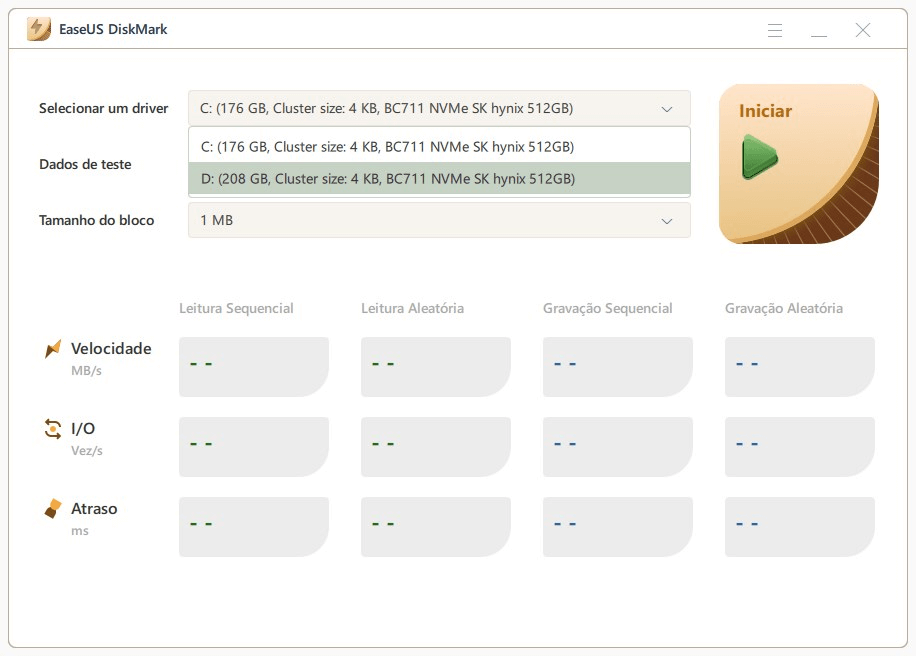Image resolution: width=916 pixels, height=656 pixels.
Task: Click Atraso result box under Gravação Aleatória
Action: coord(800,527)
